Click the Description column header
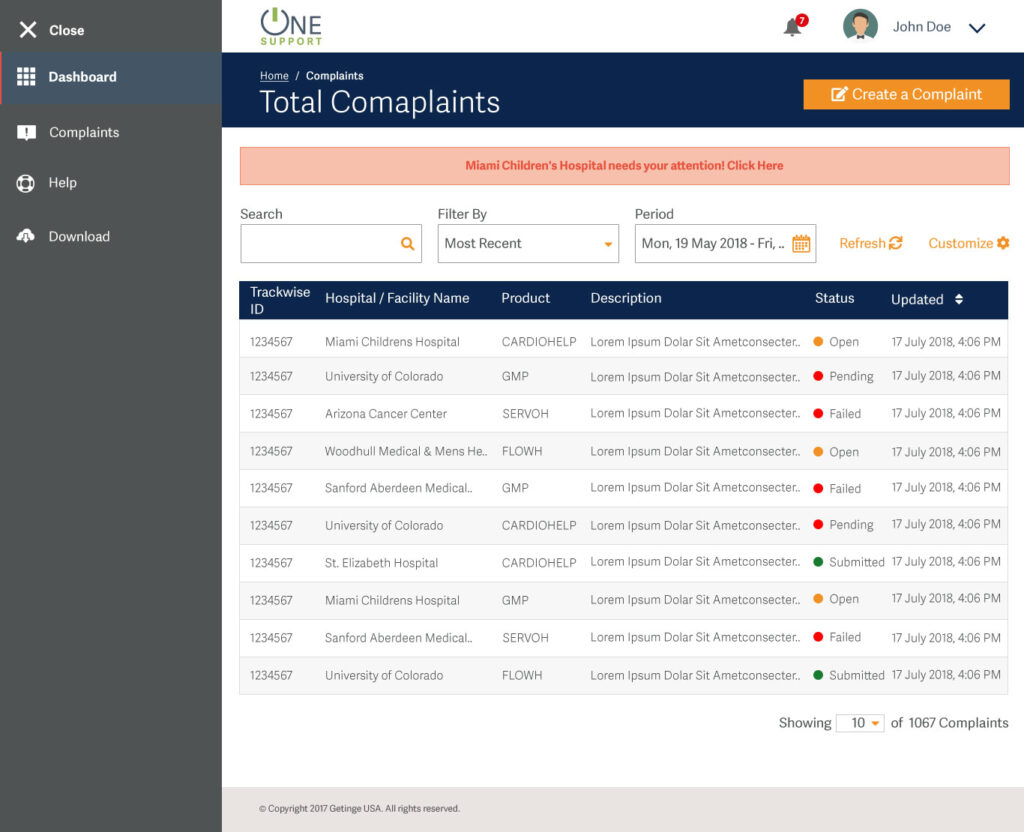Image resolution: width=1024 pixels, height=832 pixels. coord(626,298)
